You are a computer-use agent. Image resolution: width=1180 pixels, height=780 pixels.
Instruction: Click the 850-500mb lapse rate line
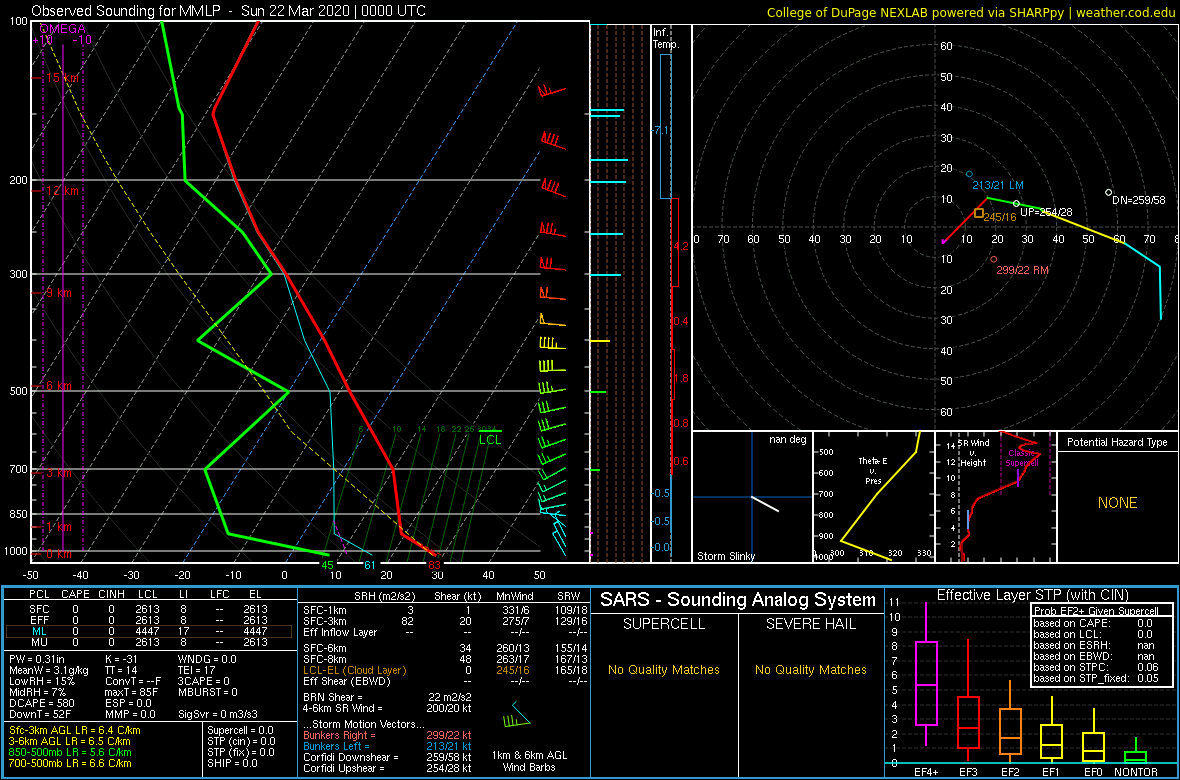click(x=70, y=752)
